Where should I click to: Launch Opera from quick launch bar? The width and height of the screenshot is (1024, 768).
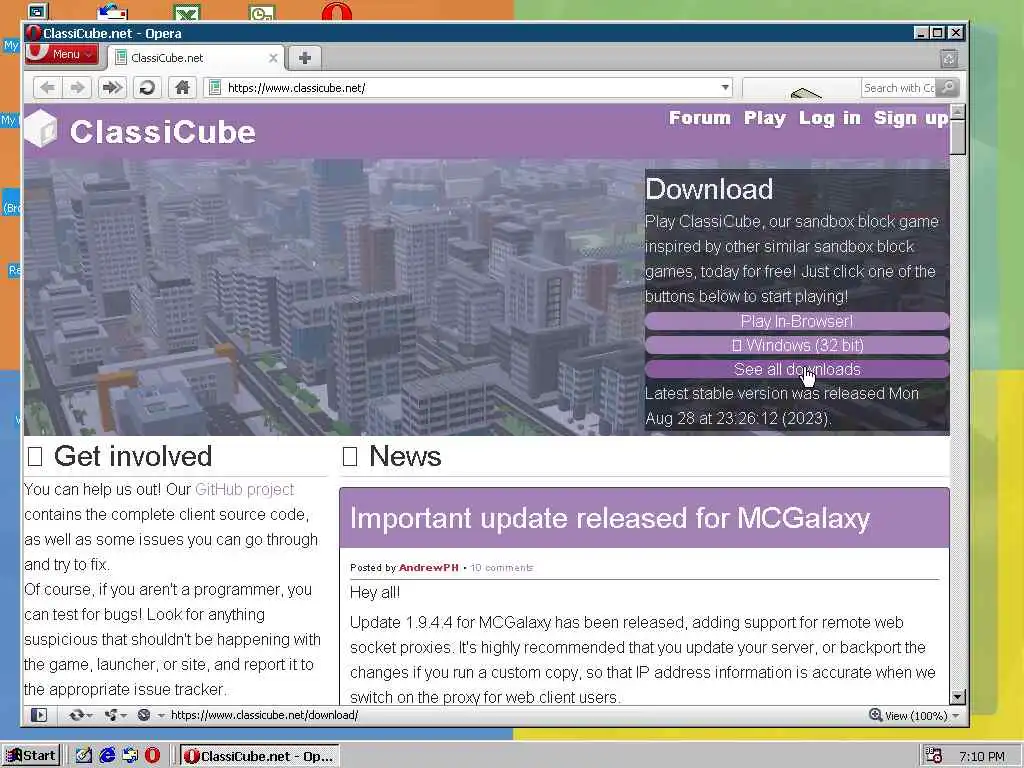tap(152, 756)
